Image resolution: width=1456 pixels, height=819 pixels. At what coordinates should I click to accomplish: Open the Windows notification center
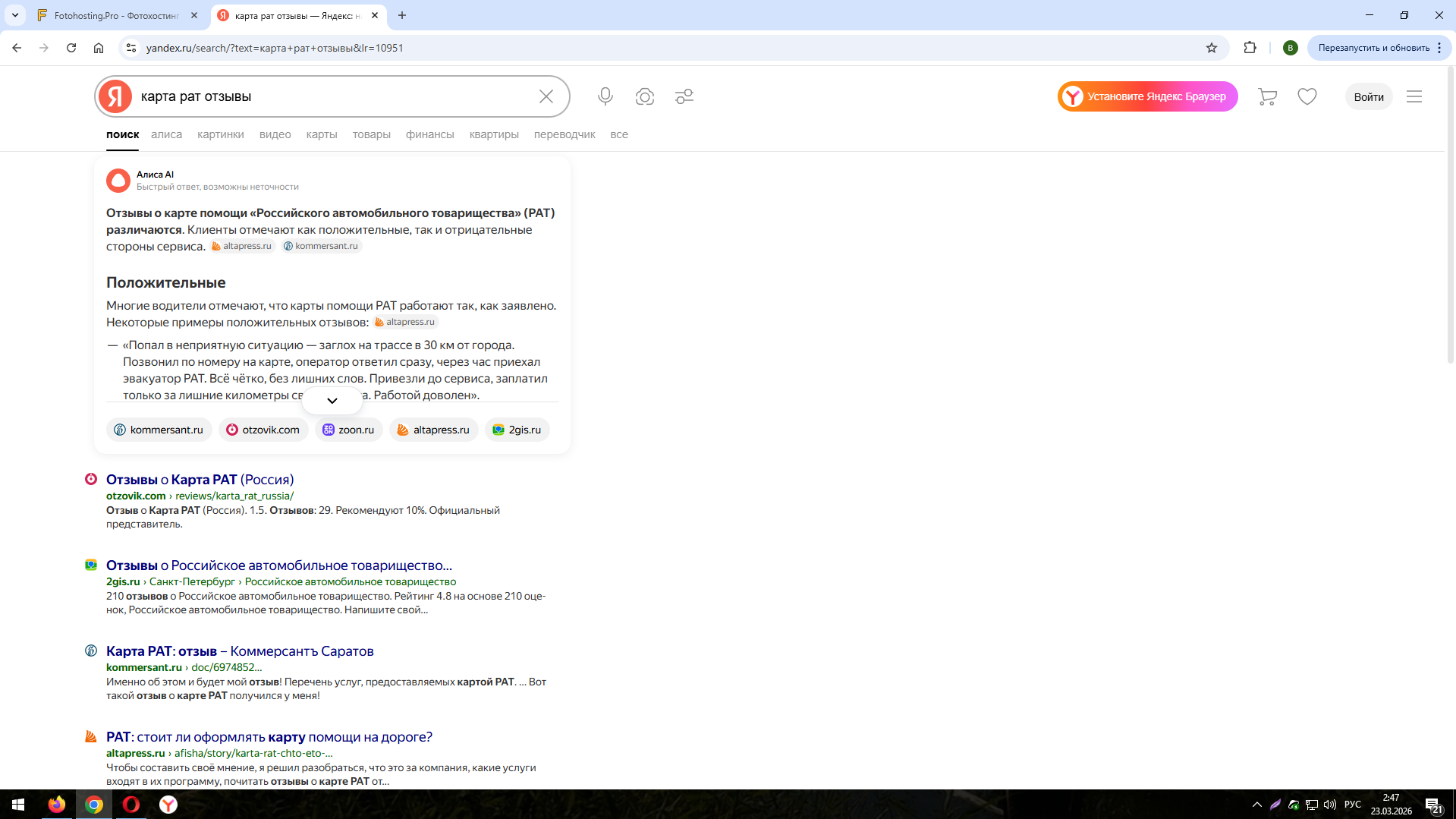click(x=1433, y=805)
